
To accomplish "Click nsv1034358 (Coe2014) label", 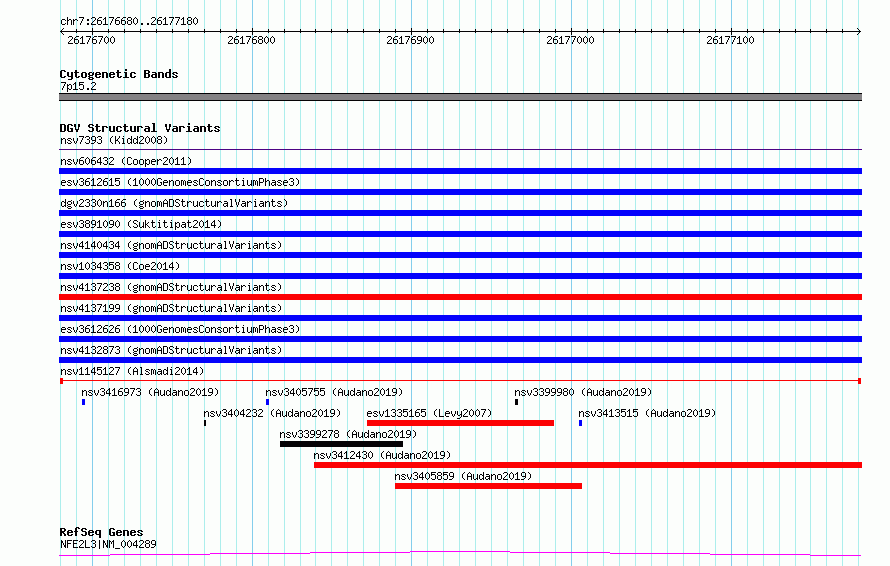I will point(120,266).
